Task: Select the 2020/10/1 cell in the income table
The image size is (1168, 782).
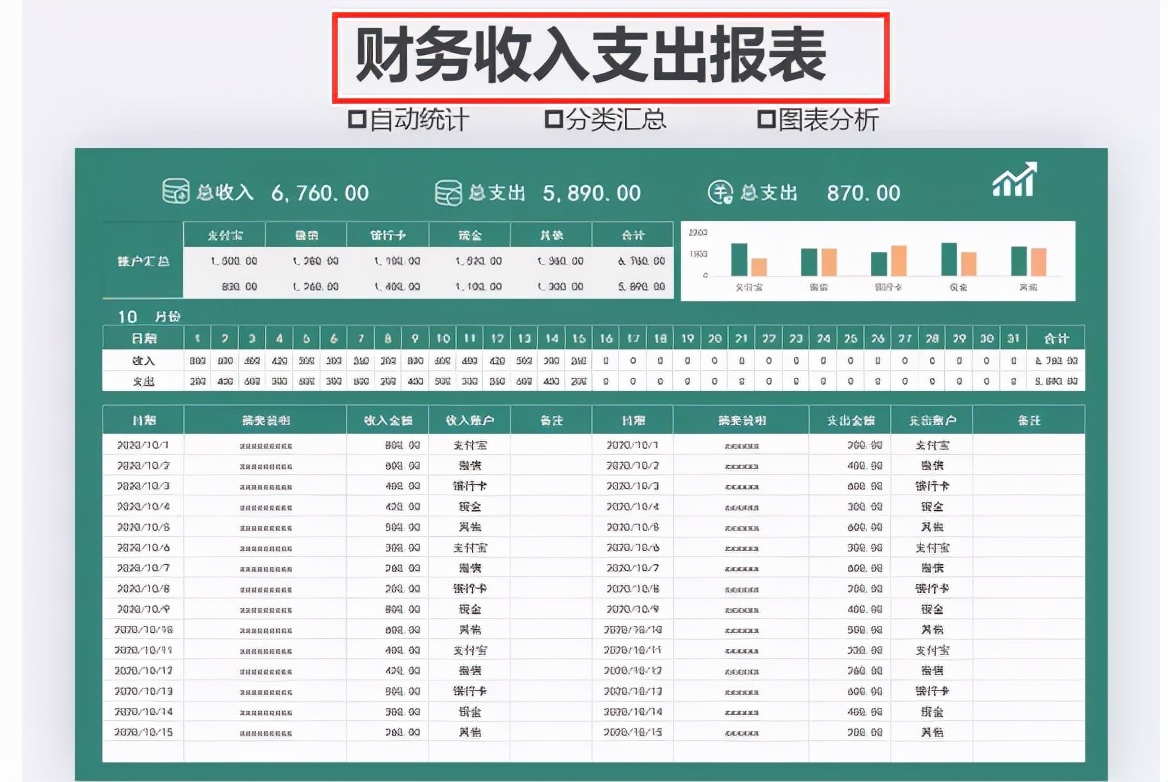Action: (x=142, y=445)
